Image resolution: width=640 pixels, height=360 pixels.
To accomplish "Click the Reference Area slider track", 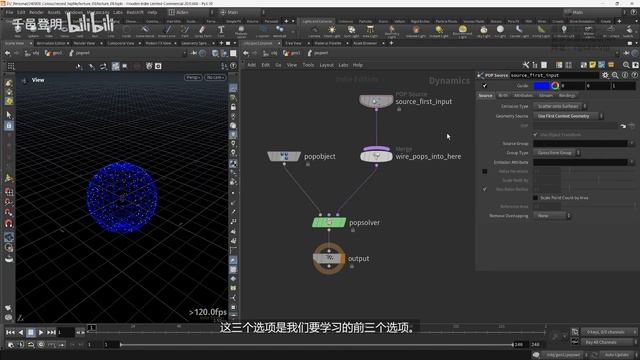I will 598,207.
